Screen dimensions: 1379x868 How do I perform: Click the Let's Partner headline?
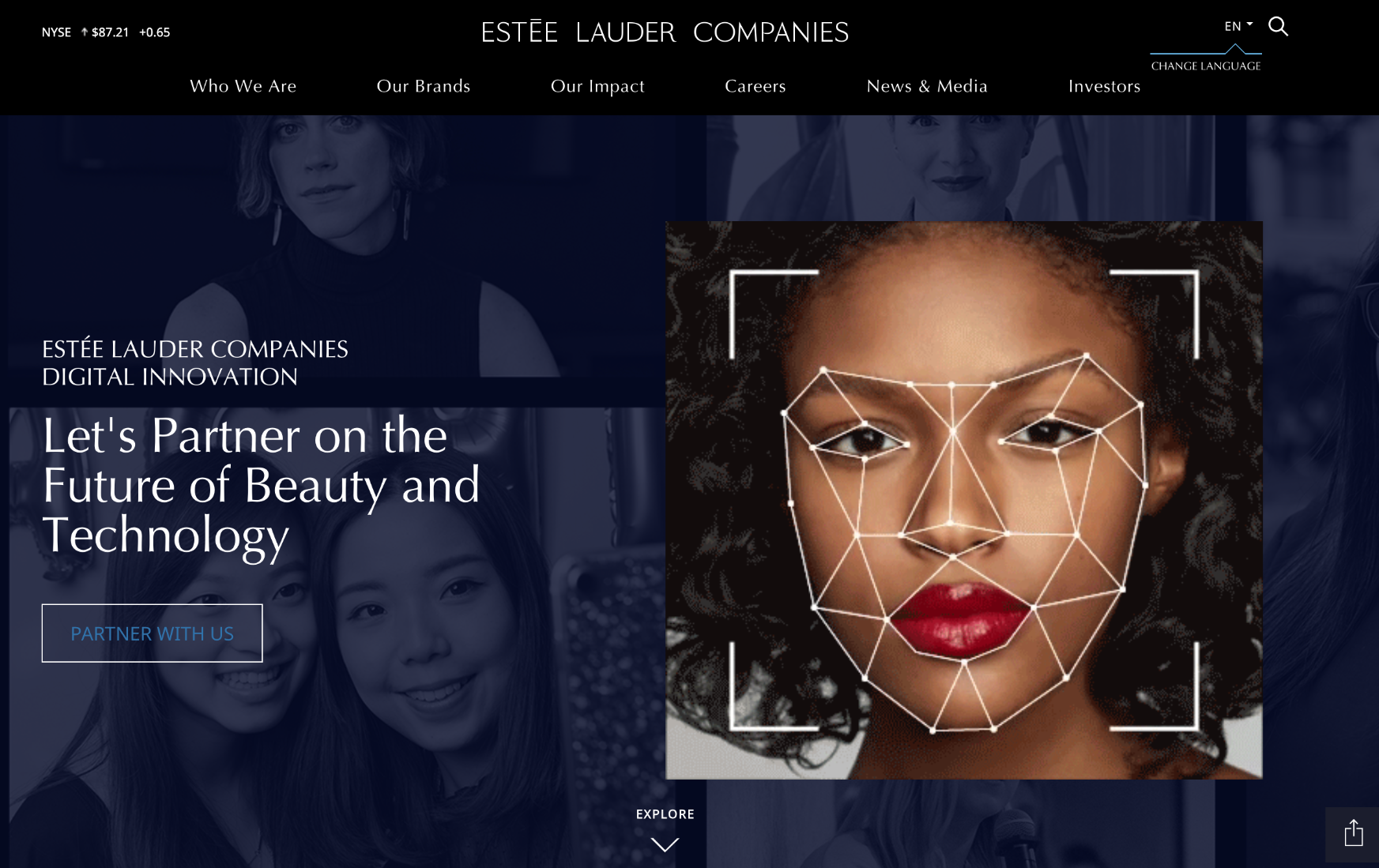coord(261,487)
